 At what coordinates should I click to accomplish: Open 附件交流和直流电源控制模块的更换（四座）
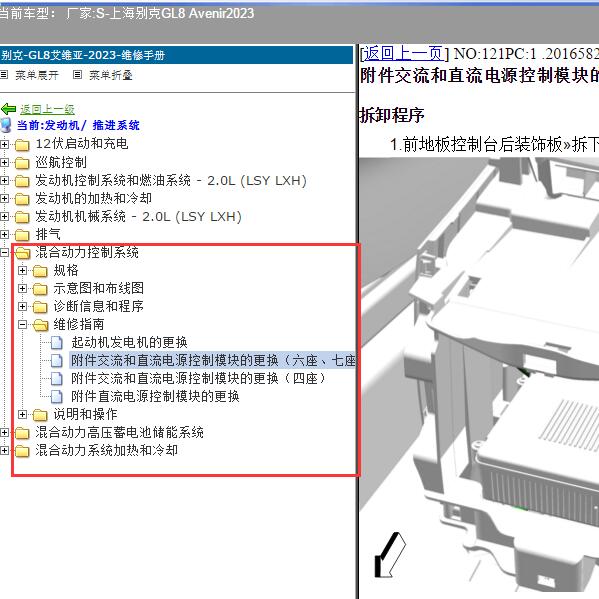pos(198,378)
